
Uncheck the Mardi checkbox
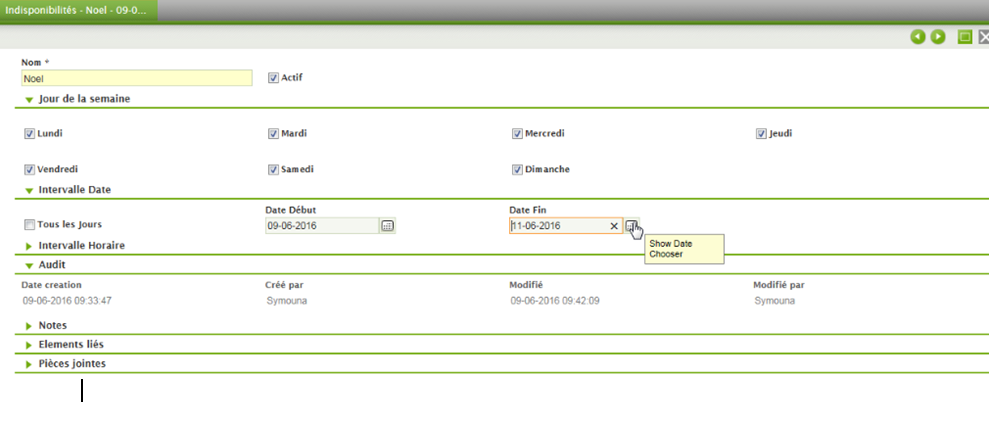pos(273,134)
